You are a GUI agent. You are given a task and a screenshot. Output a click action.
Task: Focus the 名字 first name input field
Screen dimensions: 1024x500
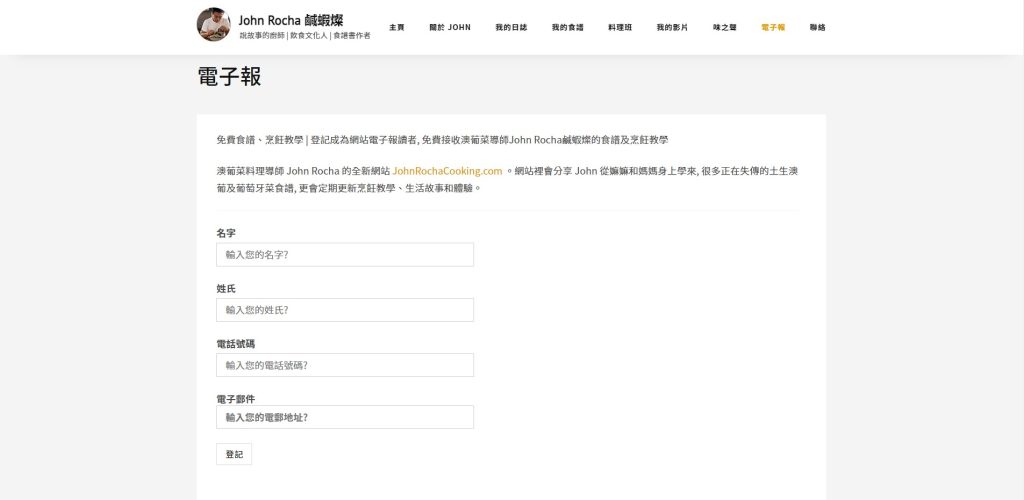coord(345,255)
